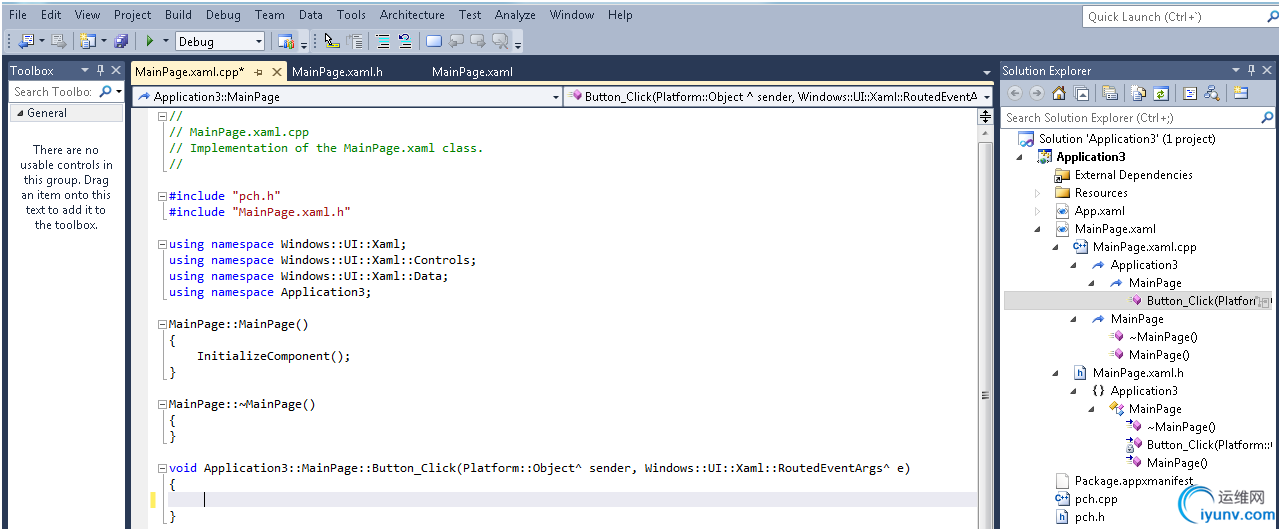Collapse the Application3 project node
Viewport: 1281px width, 531px height.
[x=1020, y=157]
